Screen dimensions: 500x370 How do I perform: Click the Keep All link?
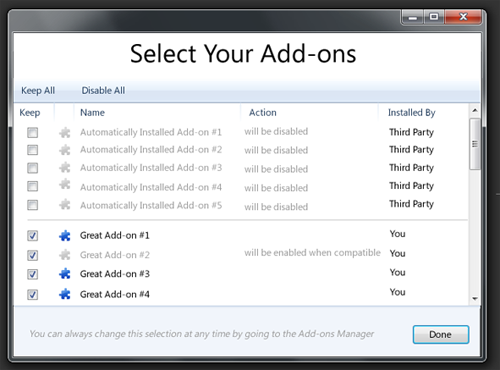point(38,90)
